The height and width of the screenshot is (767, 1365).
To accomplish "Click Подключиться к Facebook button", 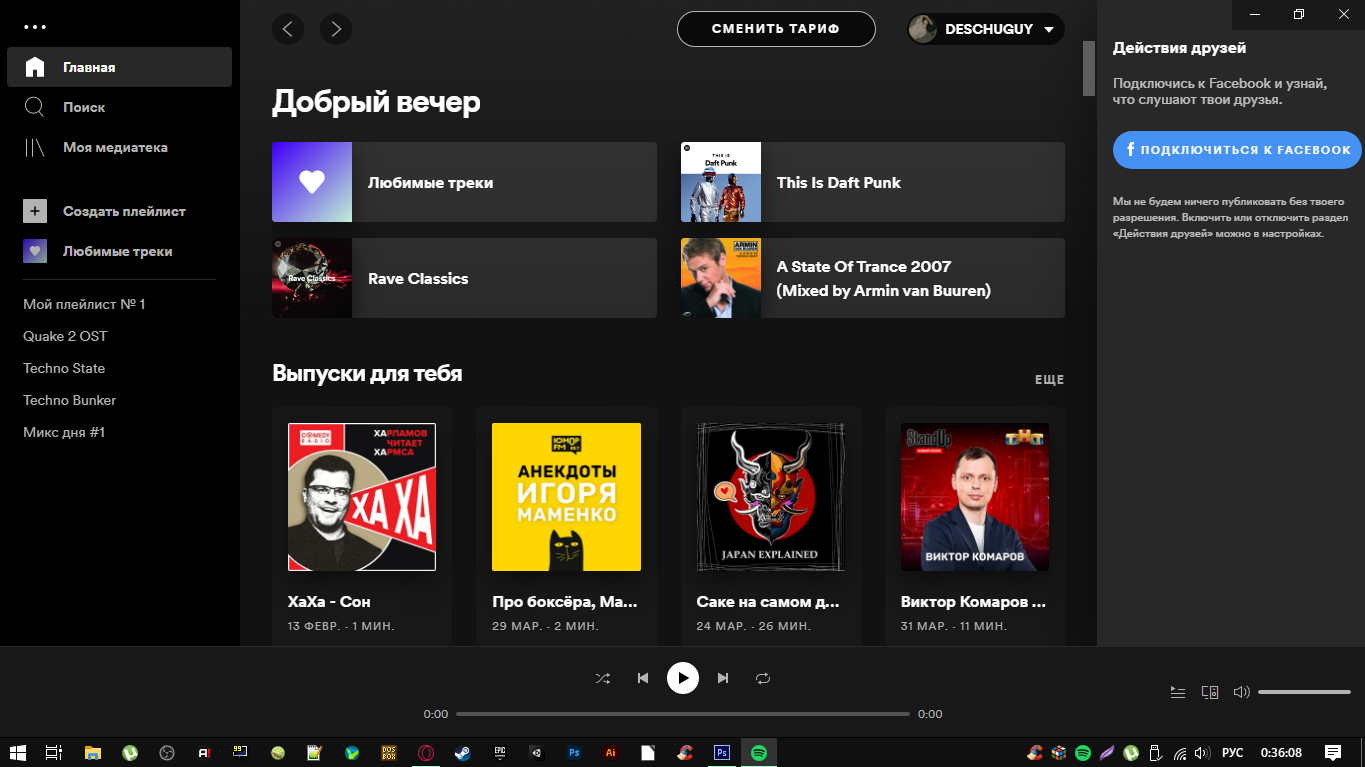I will pos(1238,149).
